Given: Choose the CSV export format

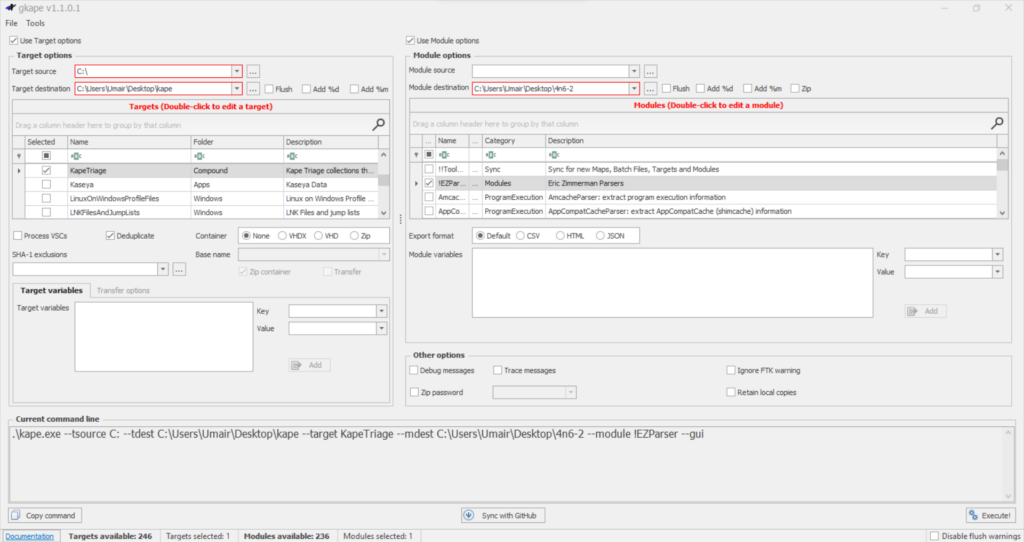Looking at the screenshot, I should [x=520, y=236].
